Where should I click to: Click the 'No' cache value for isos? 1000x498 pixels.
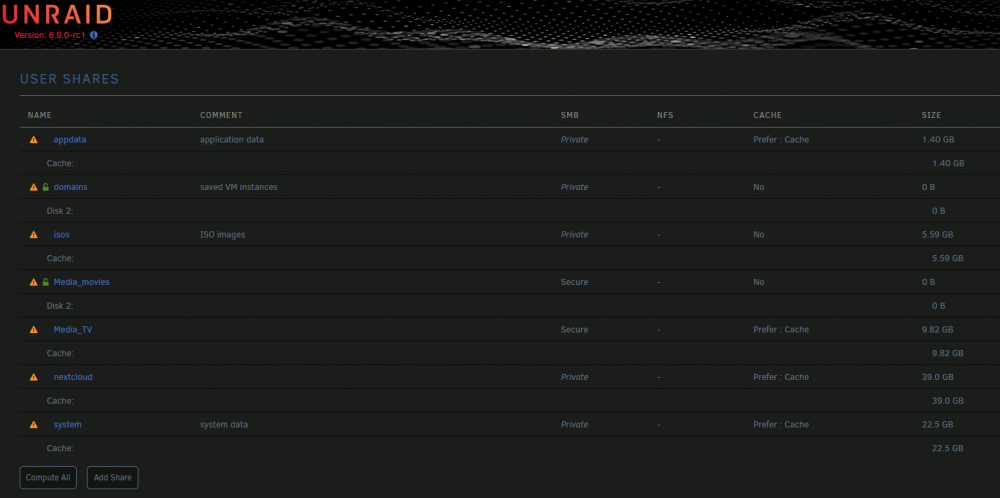(x=758, y=235)
